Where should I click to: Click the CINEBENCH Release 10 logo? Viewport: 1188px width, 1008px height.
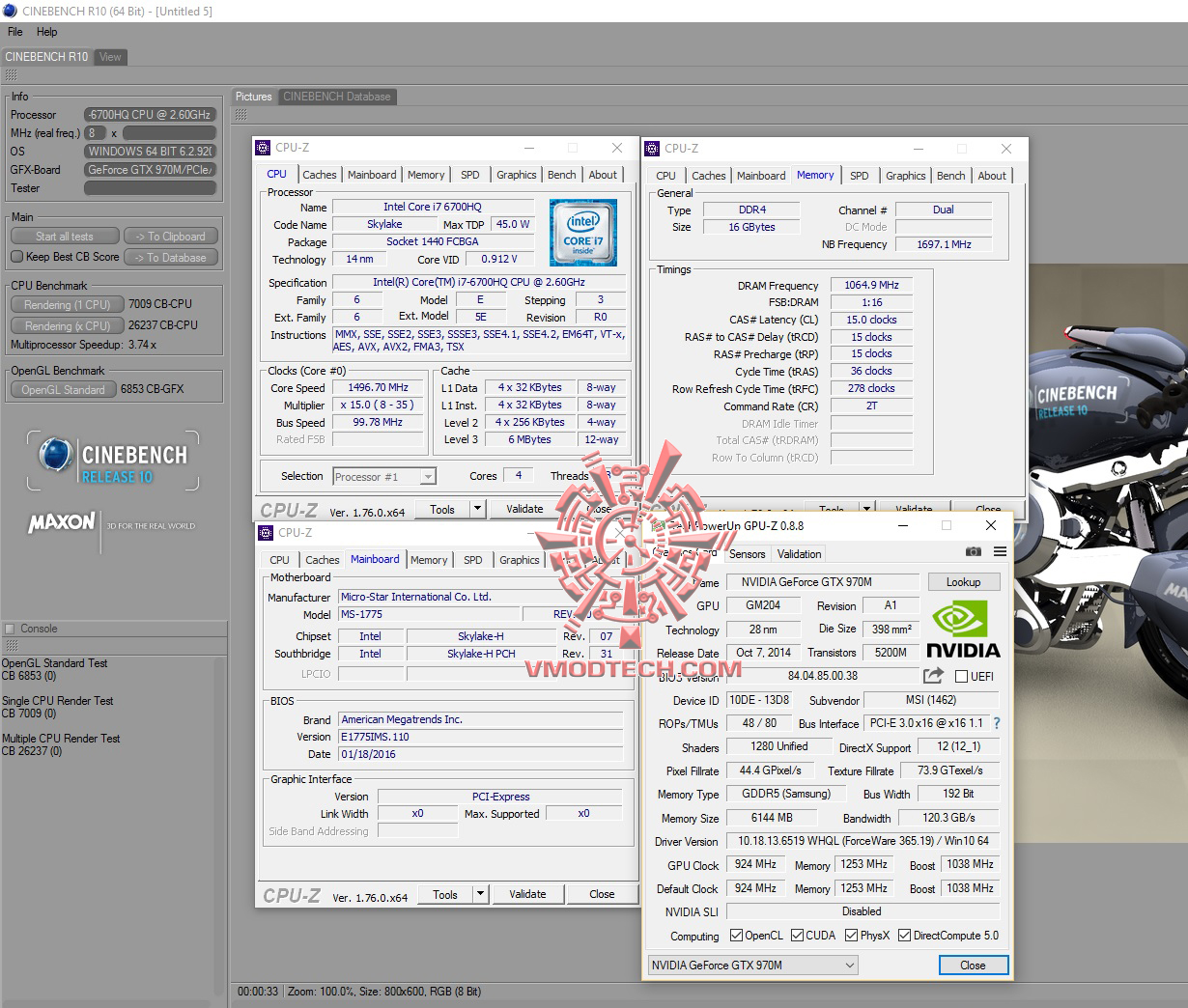coord(113,462)
